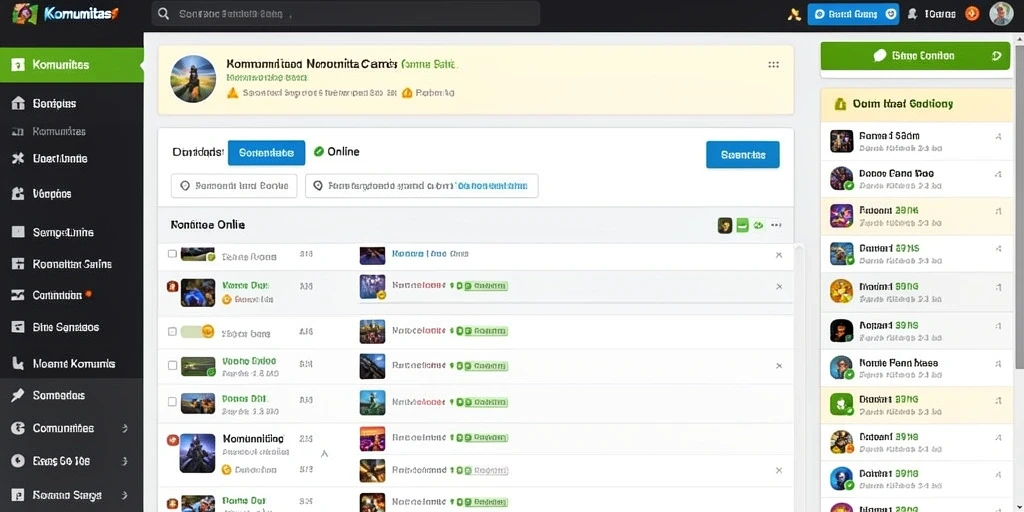1024x512 pixels.
Task: Click the magnifier icon in the search bar
Action: point(165,14)
